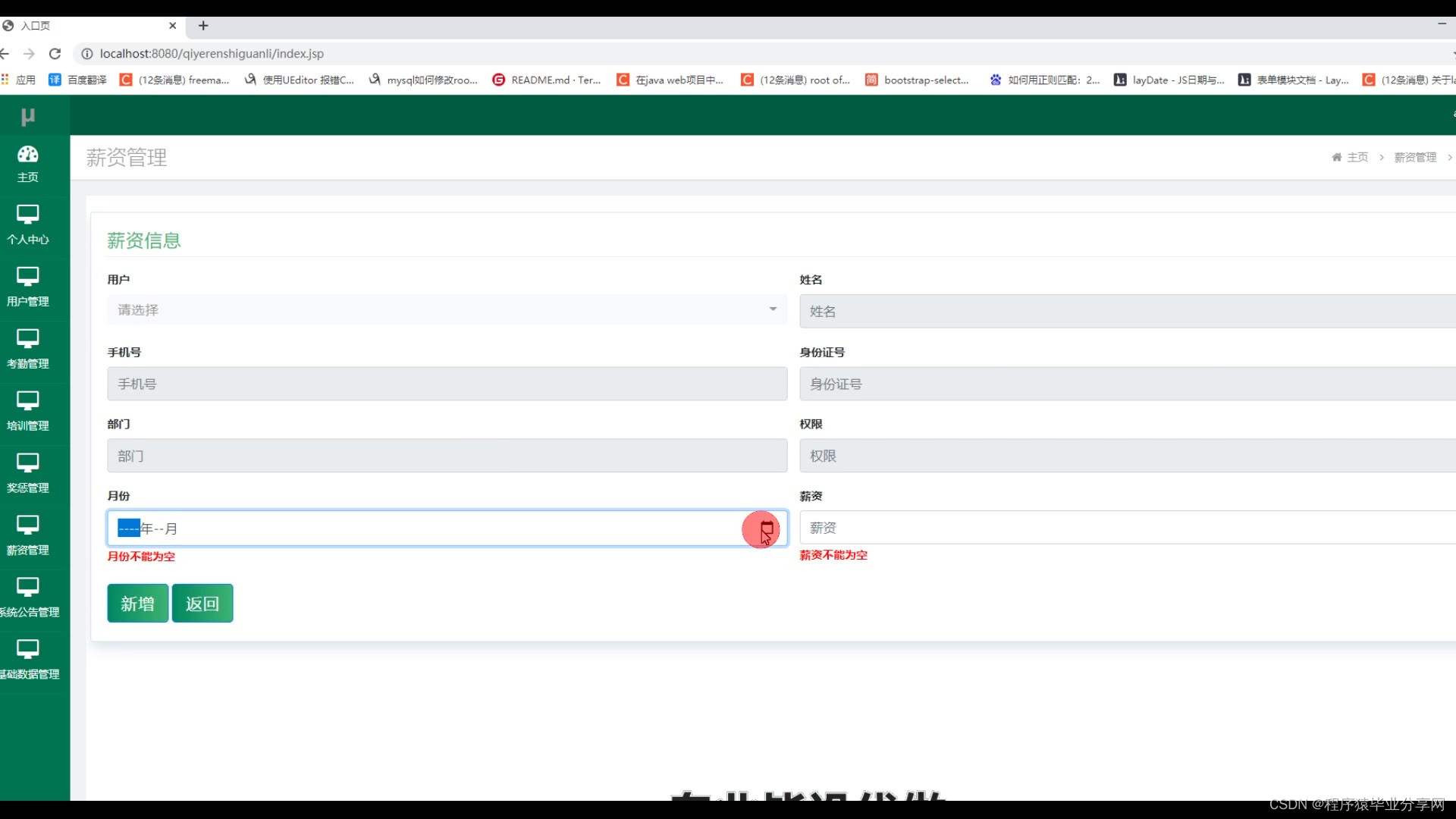Click the 新增 button

[137, 604]
